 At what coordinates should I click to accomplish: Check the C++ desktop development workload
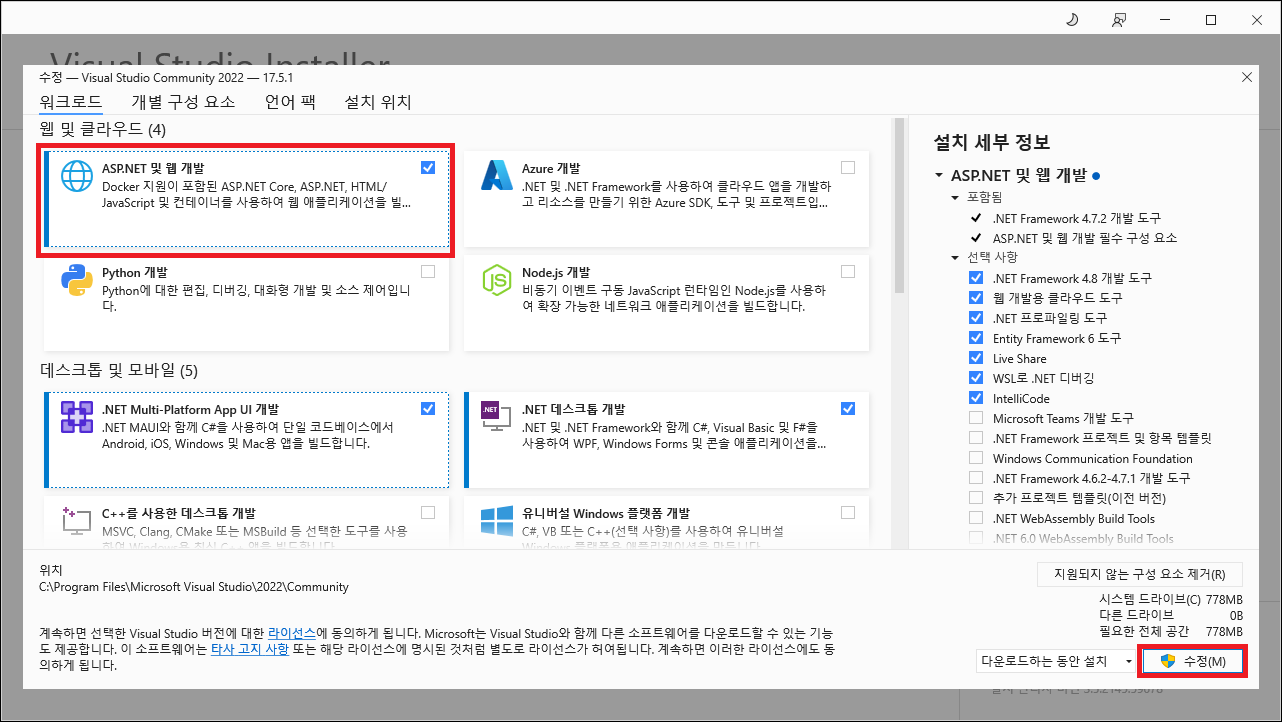428,512
